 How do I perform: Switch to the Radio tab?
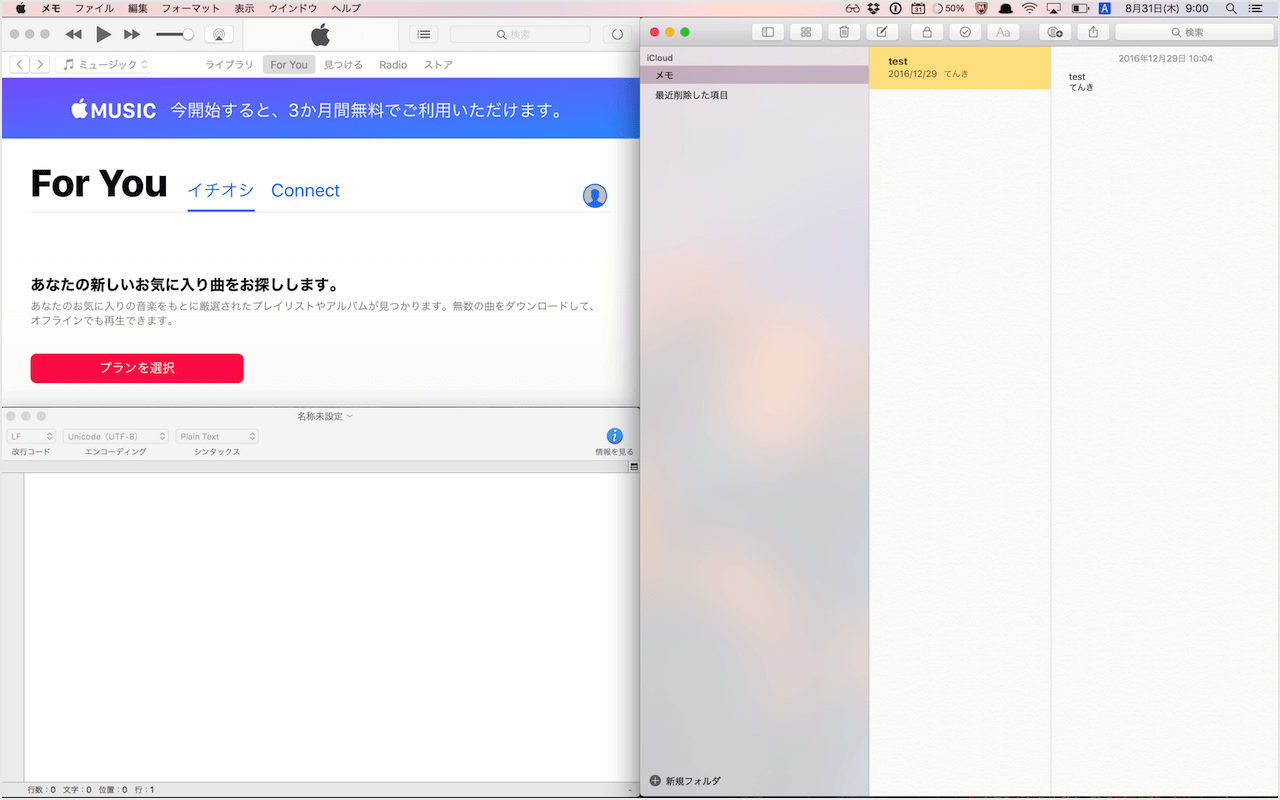pos(393,64)
